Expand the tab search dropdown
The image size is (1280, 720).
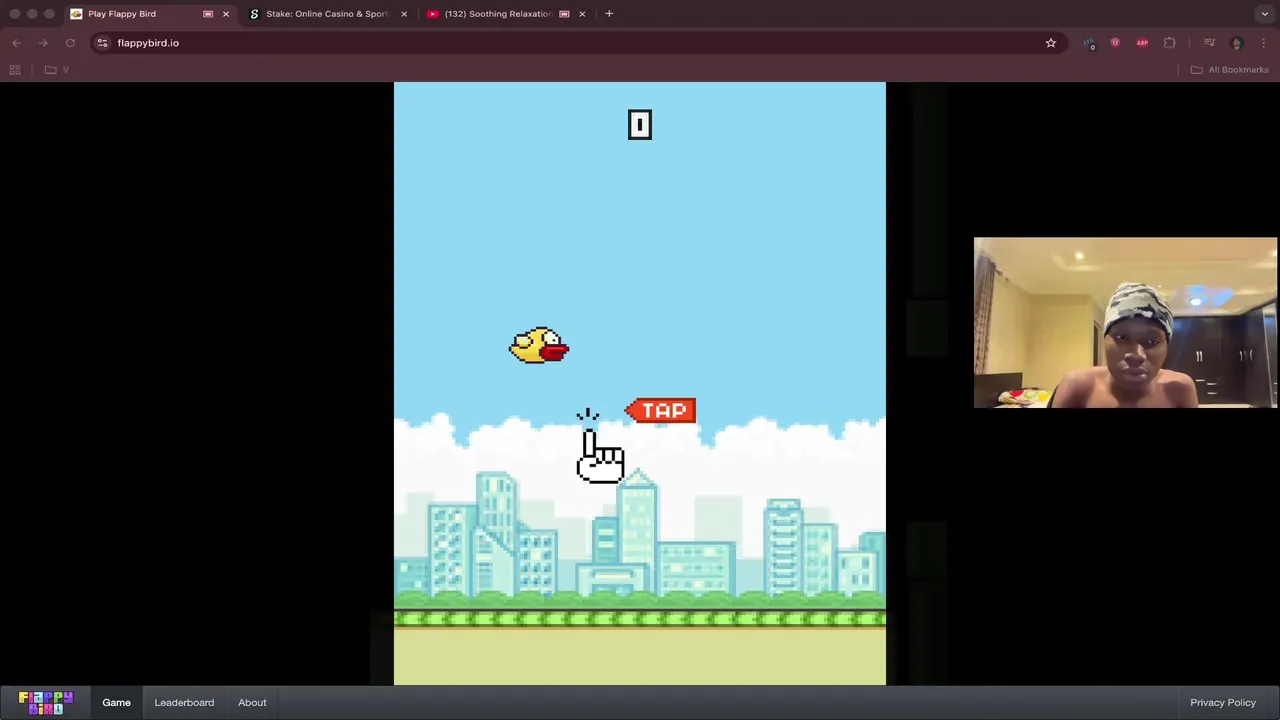coord(1264,14)
